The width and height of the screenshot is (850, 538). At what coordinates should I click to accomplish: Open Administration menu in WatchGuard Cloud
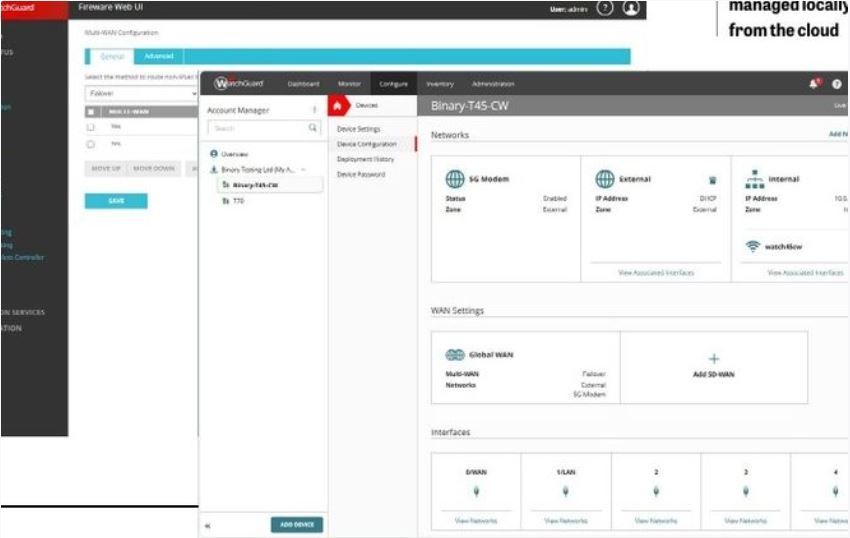click(x=493, y=84)
